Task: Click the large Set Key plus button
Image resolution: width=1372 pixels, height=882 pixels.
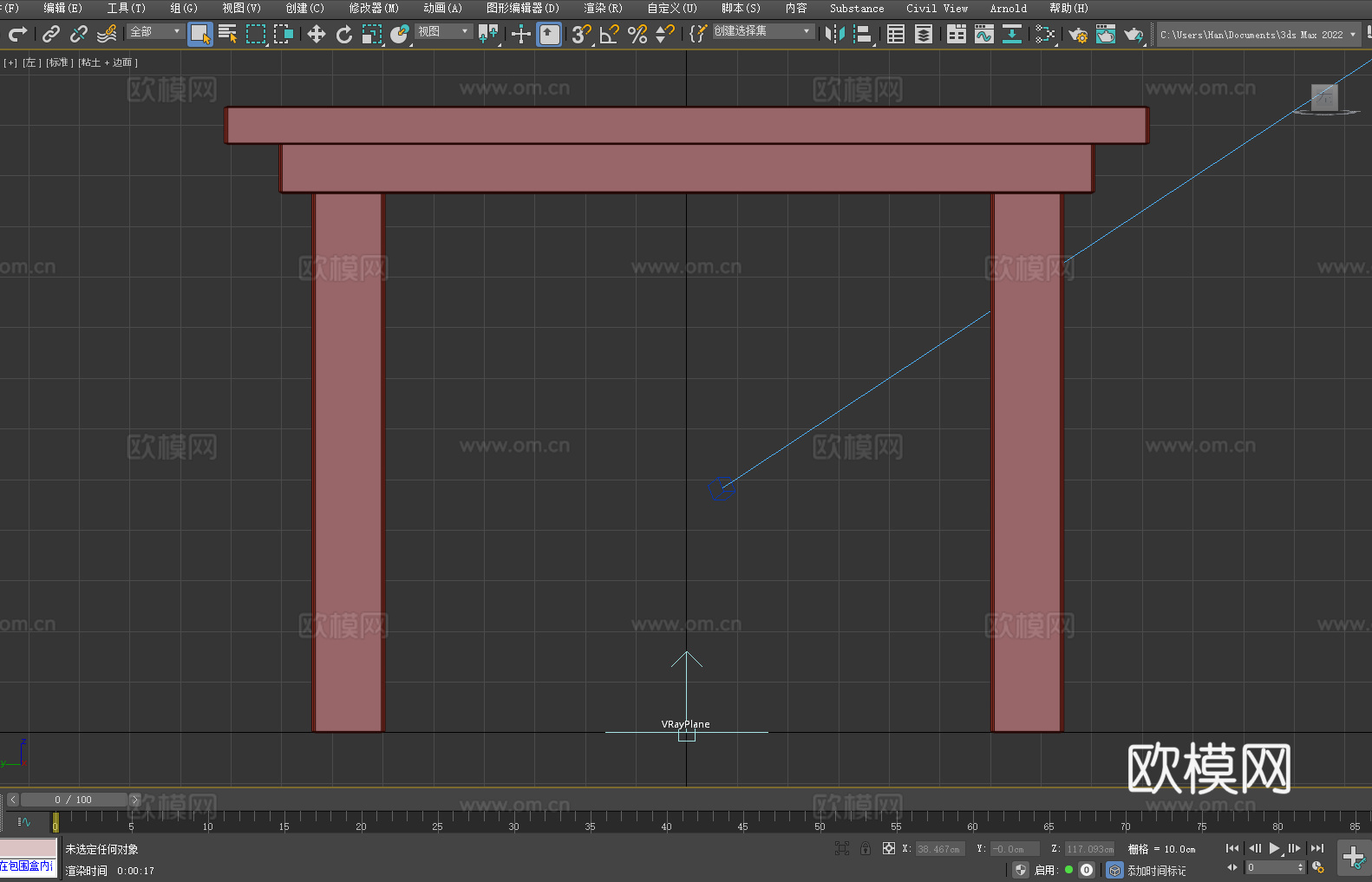Action: click(1354, 858)
